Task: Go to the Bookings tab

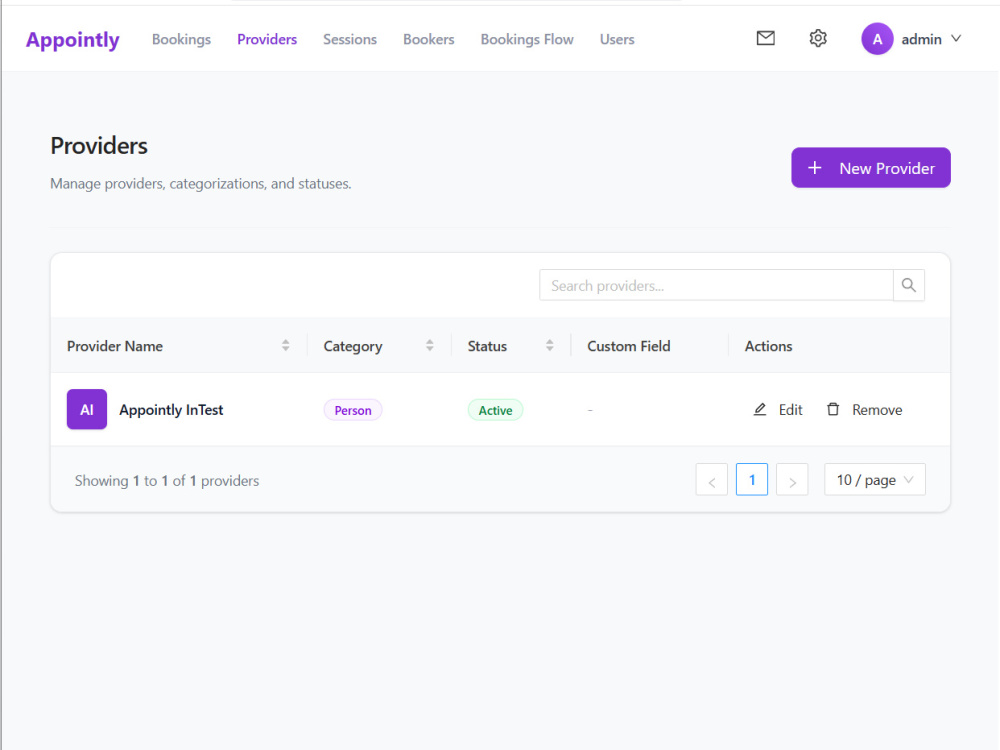Action: pyautogui.click(x=181, y=40)
